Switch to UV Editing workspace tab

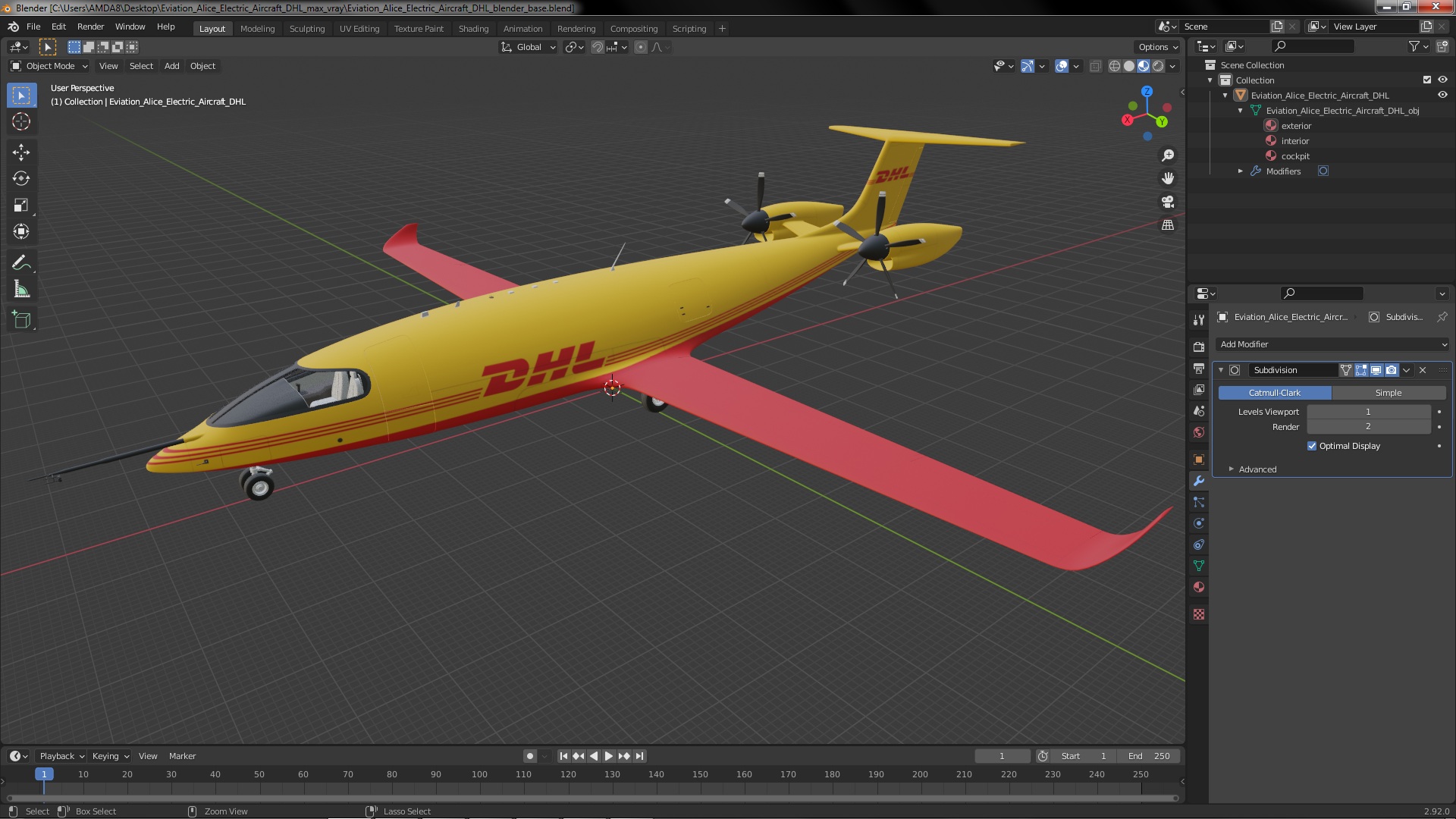pos(359,29)
